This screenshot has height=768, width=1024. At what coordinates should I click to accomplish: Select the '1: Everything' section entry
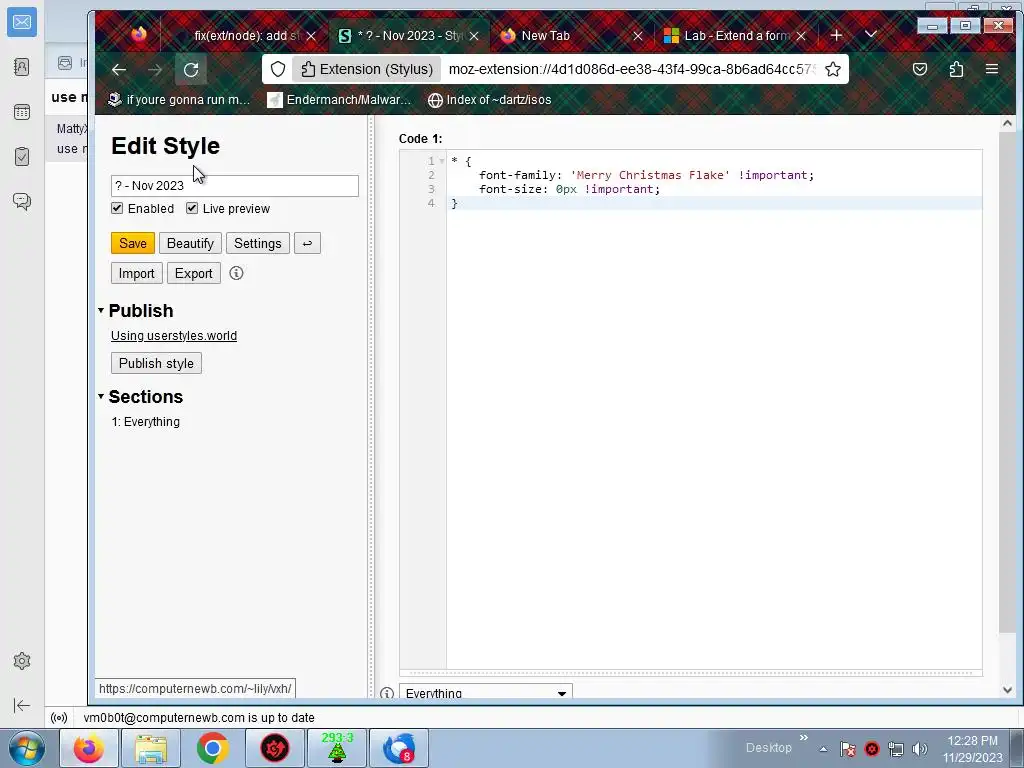[146, 422]
